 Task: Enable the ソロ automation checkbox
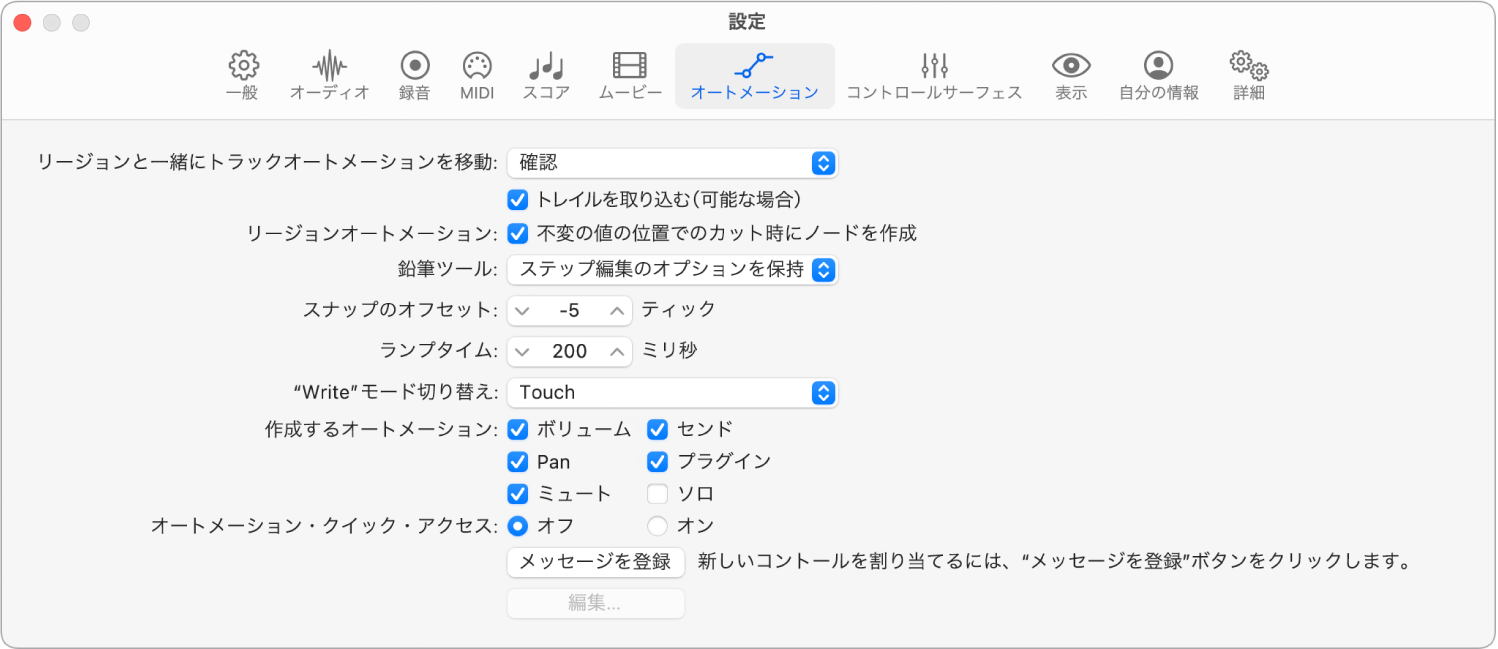(x=657, y=493)
